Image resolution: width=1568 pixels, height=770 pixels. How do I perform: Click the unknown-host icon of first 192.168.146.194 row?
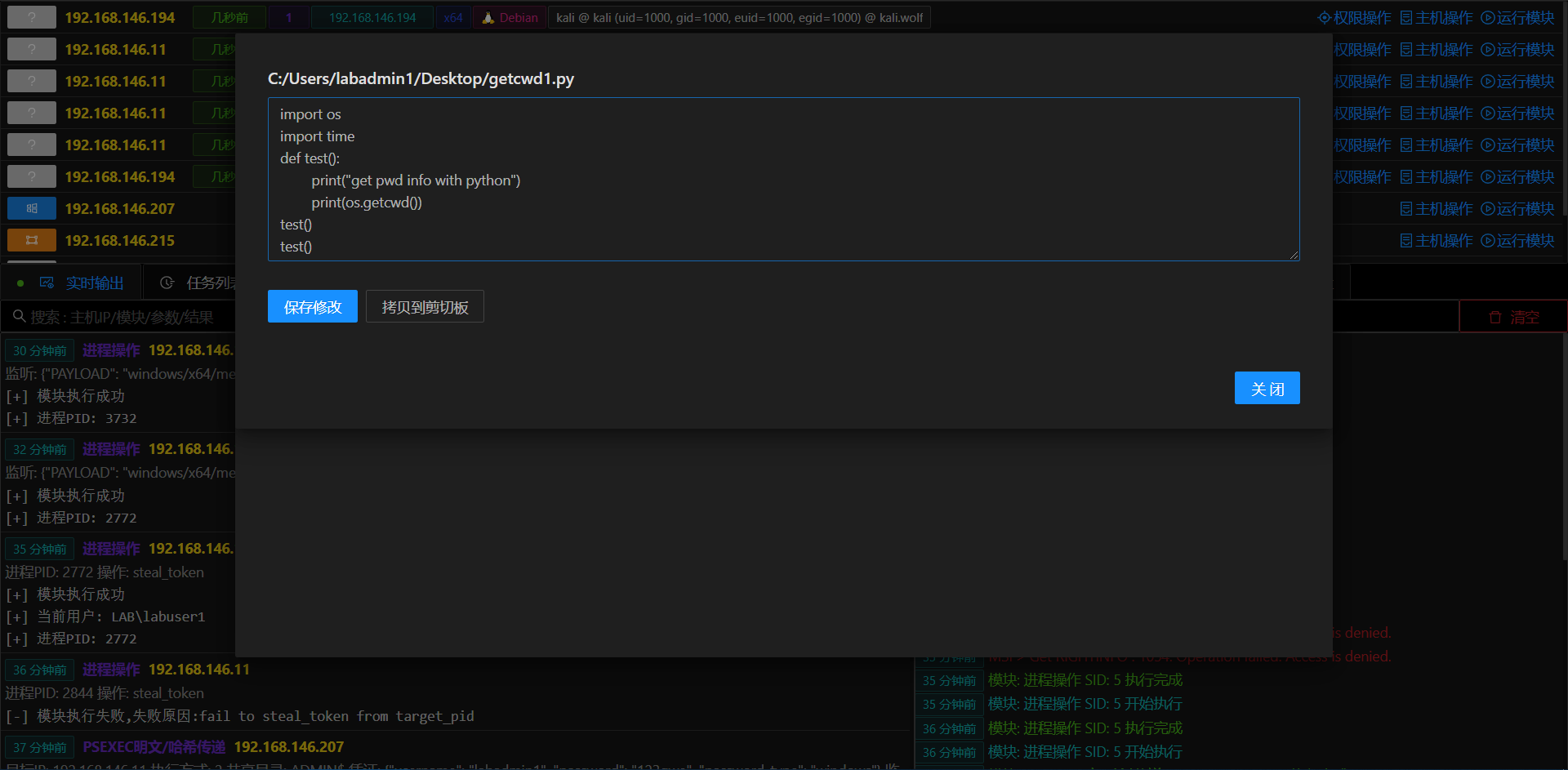tap(32, 17)
